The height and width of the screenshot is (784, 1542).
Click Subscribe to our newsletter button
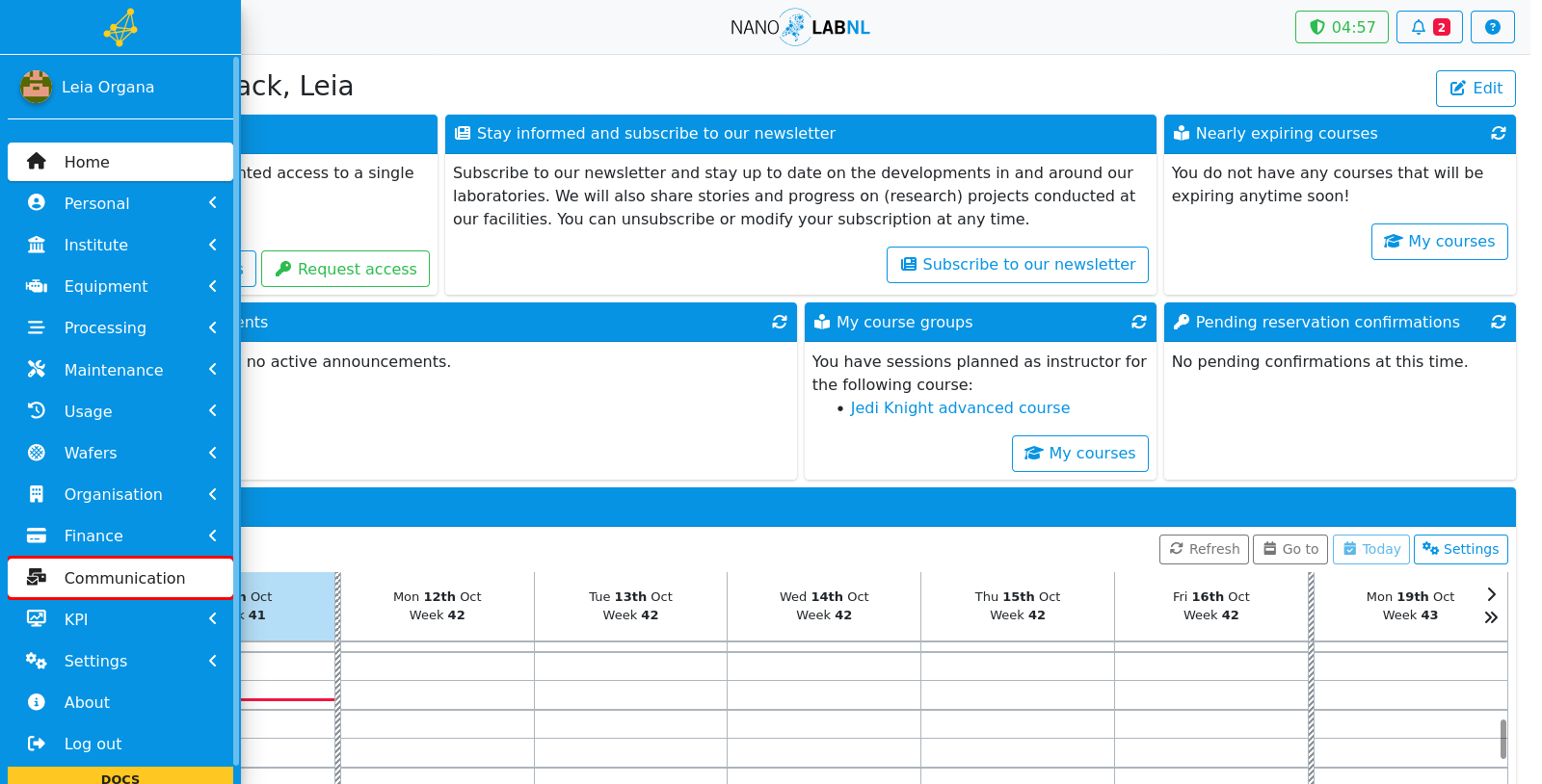click(x=1018, y=265)
